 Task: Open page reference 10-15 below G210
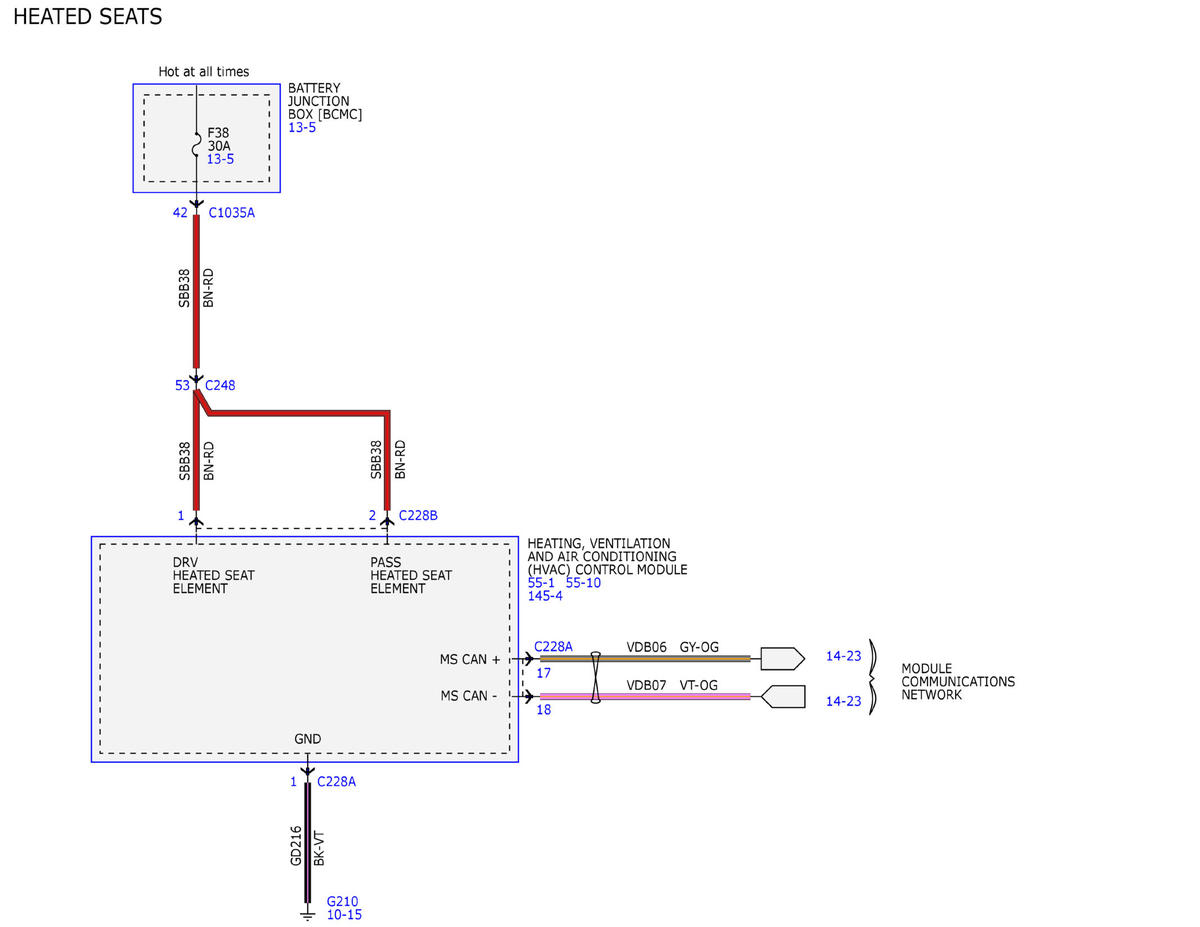[344, 915]
